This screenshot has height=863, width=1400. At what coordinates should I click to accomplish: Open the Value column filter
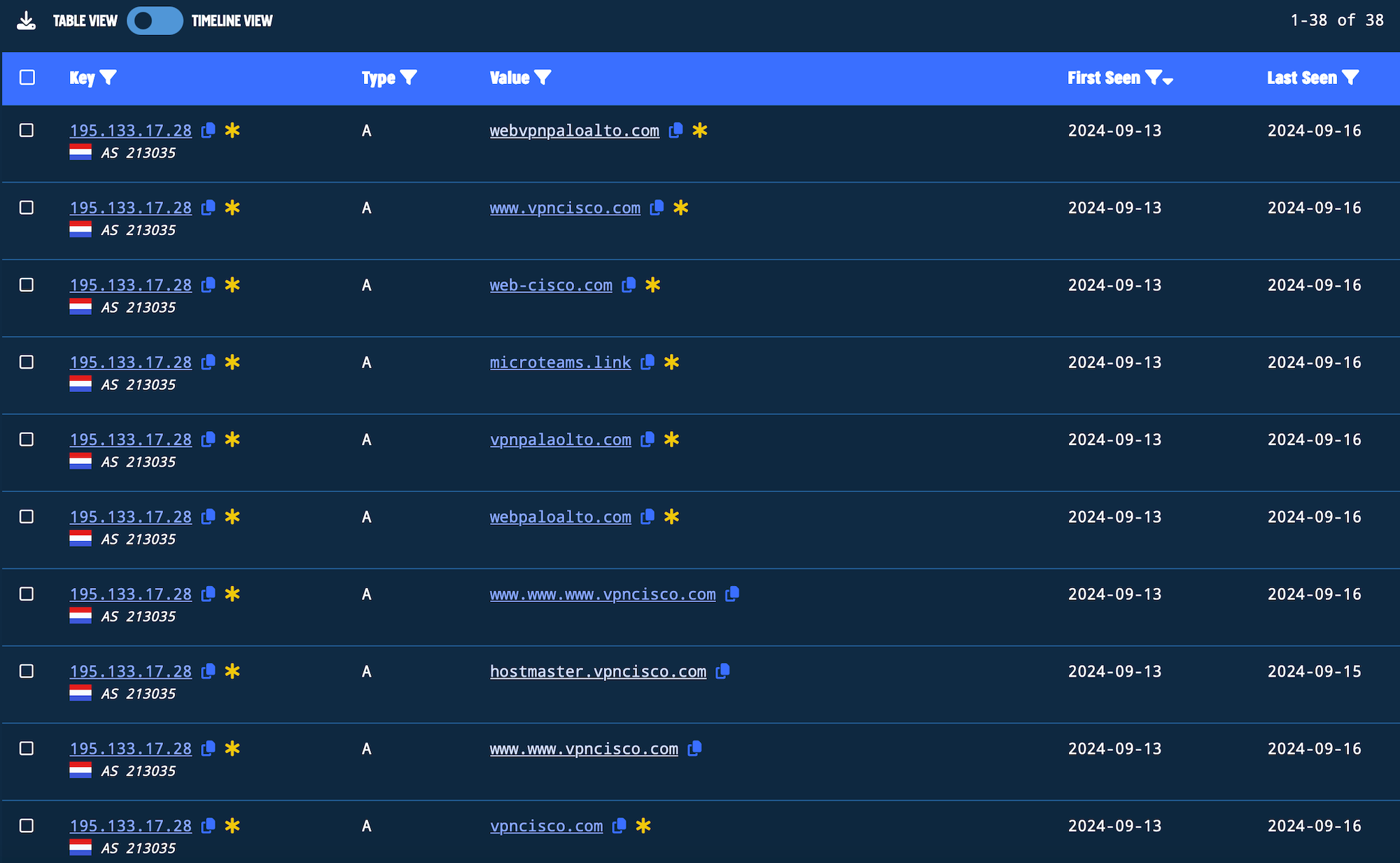543,77
